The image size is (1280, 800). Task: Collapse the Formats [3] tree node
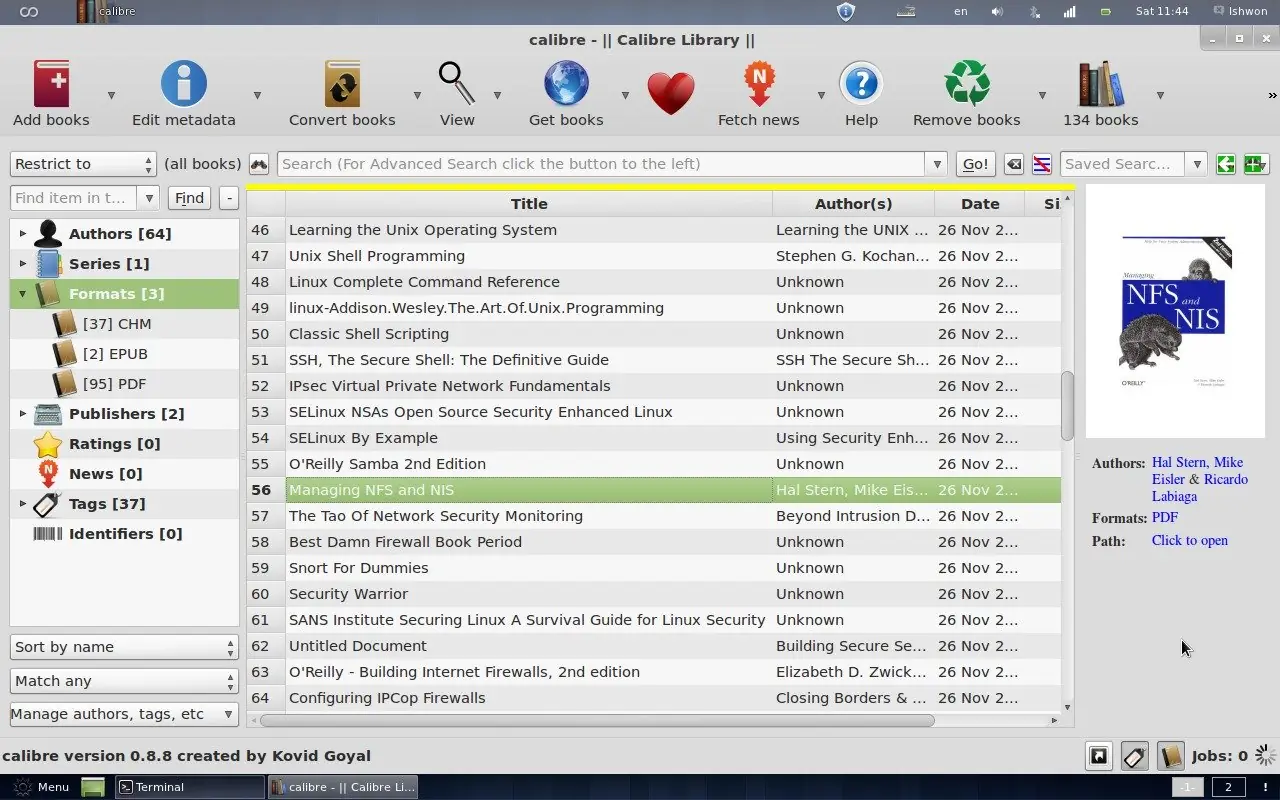[x=23, y=293]
